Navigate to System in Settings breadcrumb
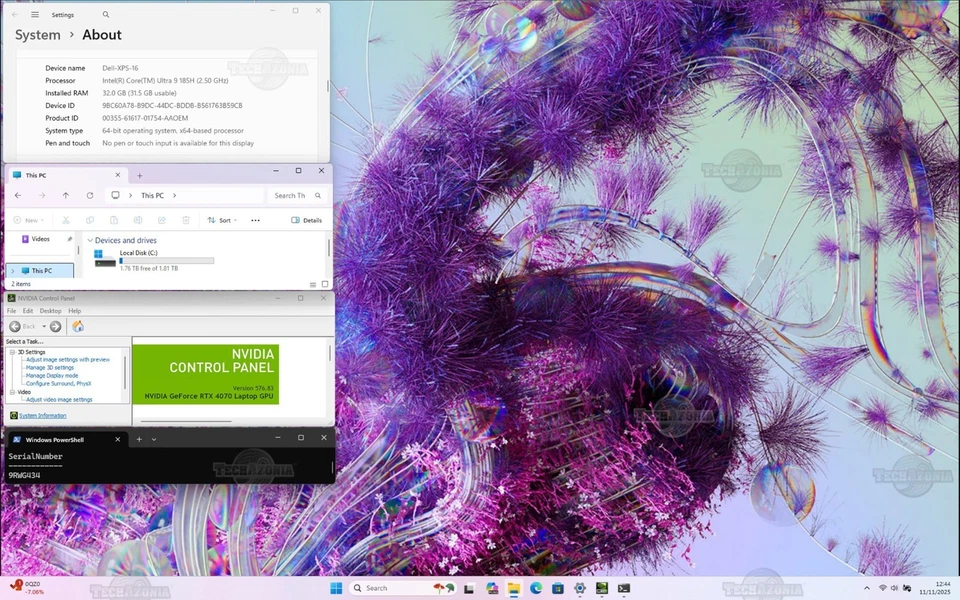The width and height of the screenshot is (960, 600). [37, 35]
